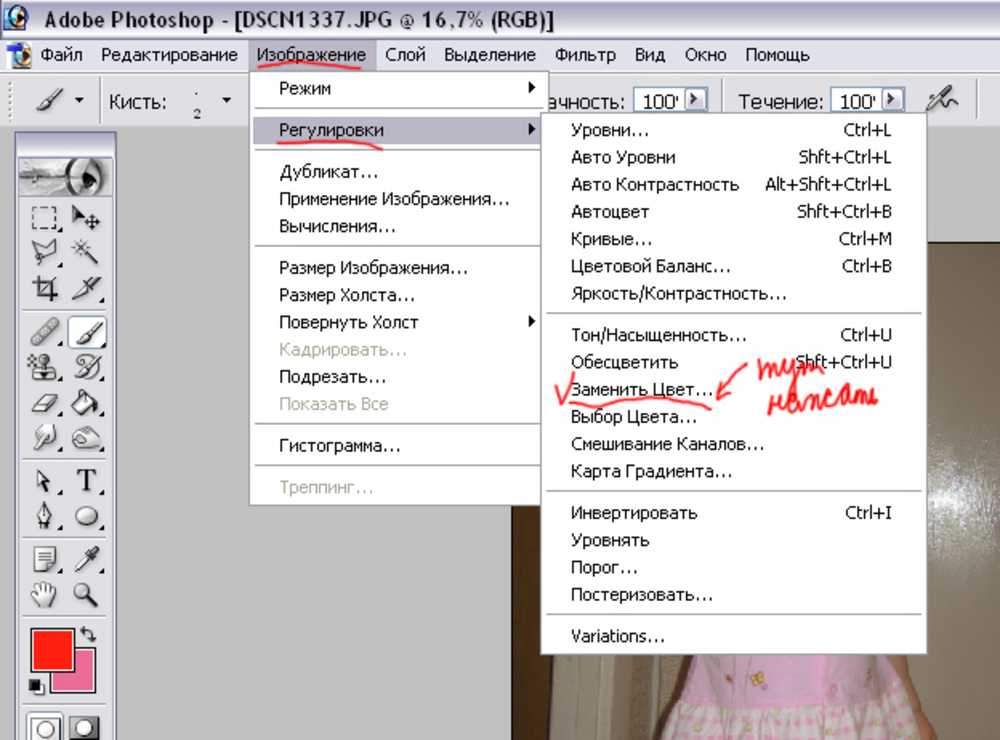Click the Течение value field

(x=857, y=100)
